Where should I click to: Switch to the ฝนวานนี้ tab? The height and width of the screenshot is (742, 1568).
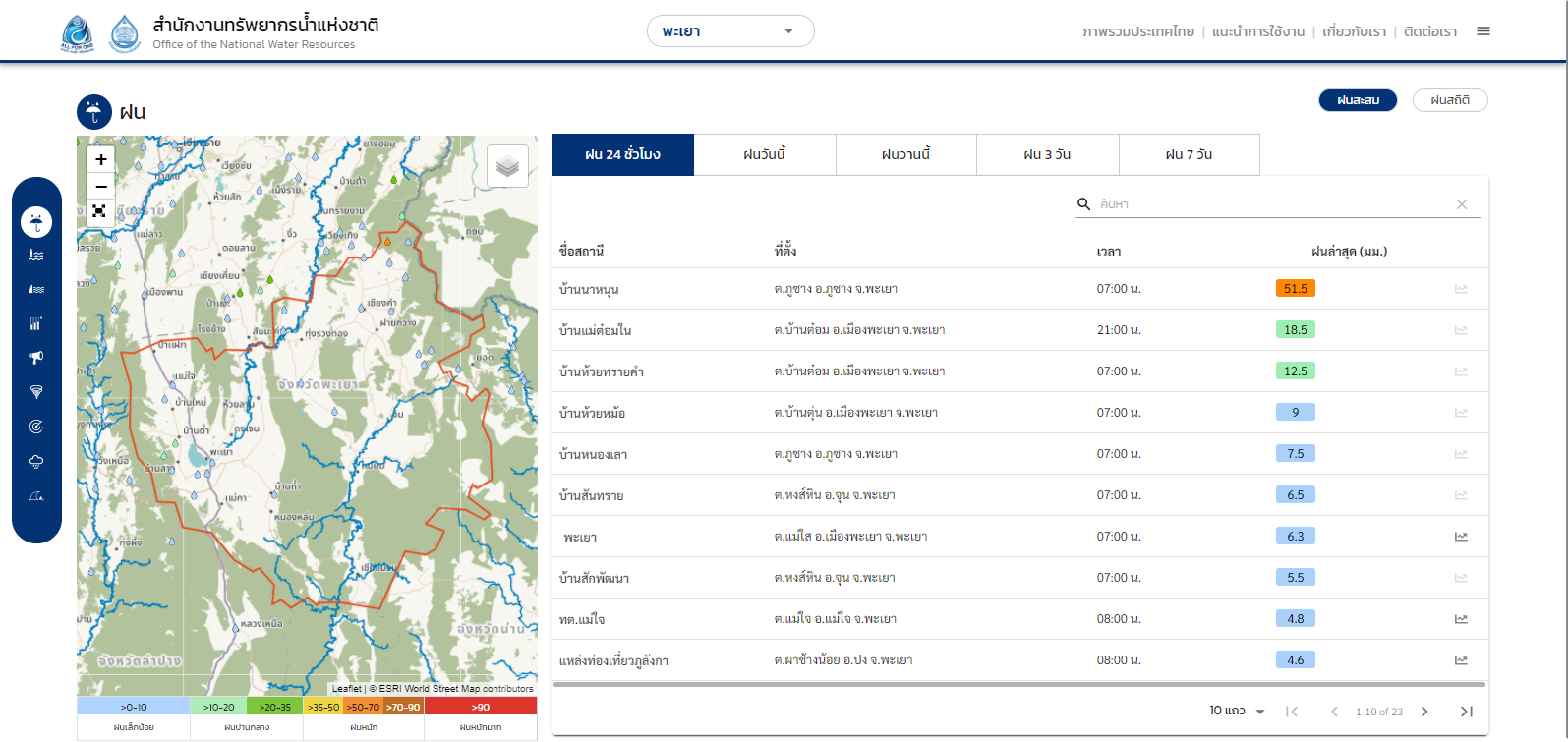pos(906,155)
